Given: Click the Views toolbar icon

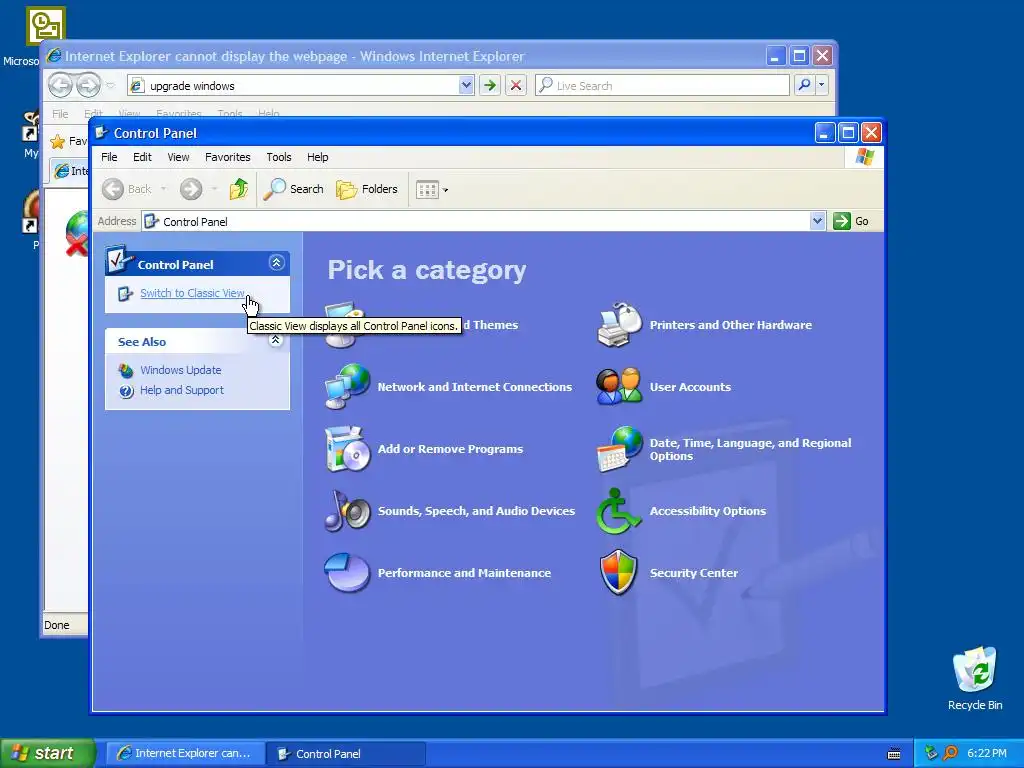Looking at the screenshot, I should [x=427, y=190].
